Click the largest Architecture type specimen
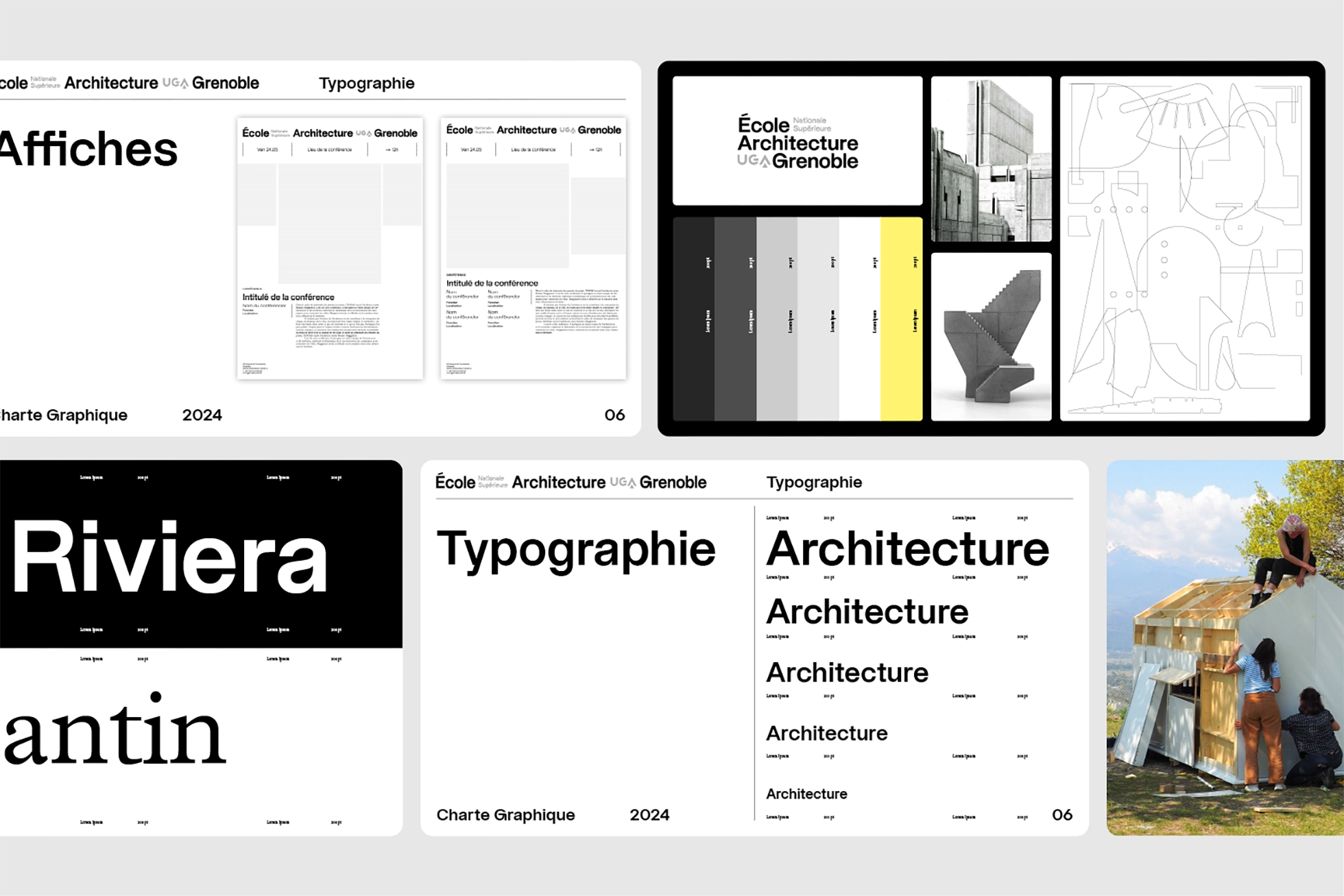The width and height of the screenshot is (1344, 896). pos(907,549)
